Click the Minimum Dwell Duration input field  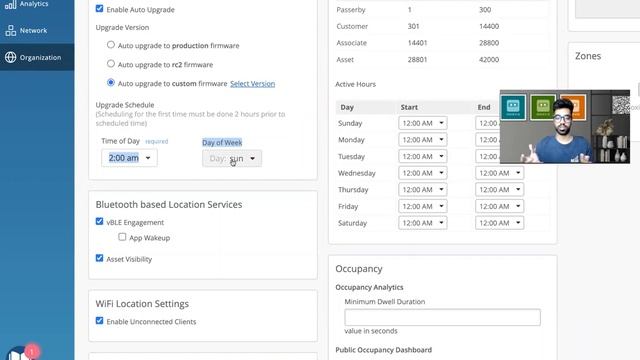(442, 317)
